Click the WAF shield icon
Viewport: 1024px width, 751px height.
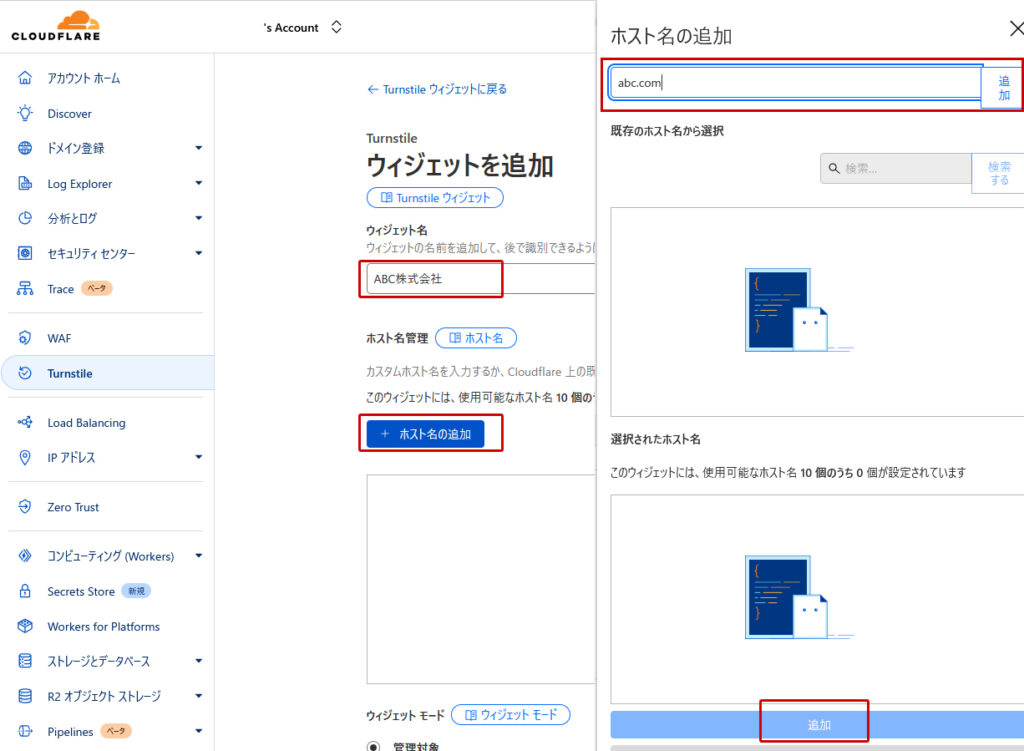click(x=26, y=338)
